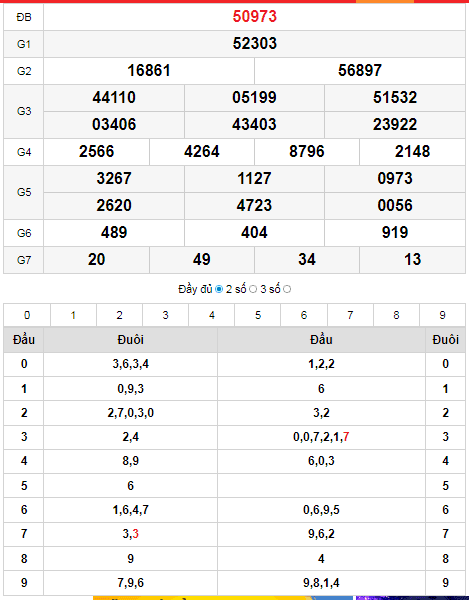The height and width of the screenshot is (600, 469).
Task: Click the G5 number 4723
Action: click(x=254, y=205)
